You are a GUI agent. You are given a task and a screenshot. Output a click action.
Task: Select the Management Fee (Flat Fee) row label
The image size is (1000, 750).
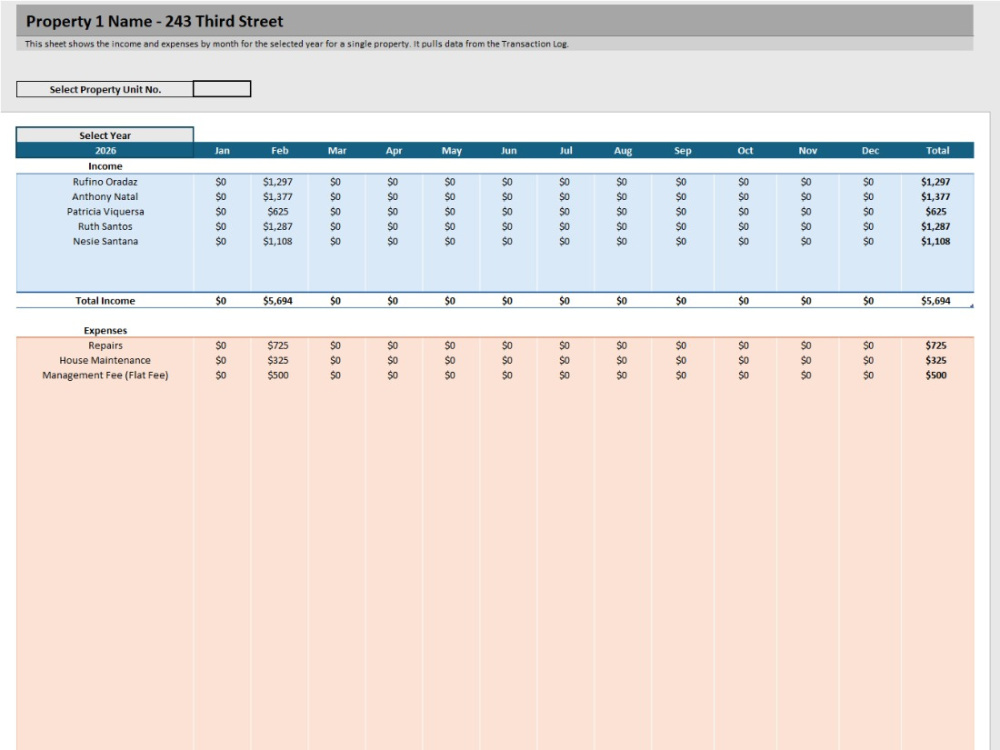tap(105, 375)
